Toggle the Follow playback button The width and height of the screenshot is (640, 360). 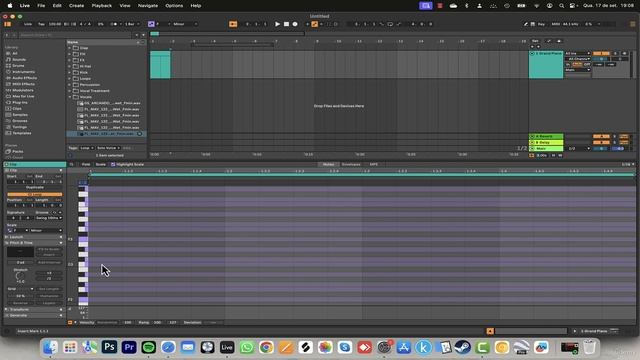pyautogui.click(x=233, y=24)
